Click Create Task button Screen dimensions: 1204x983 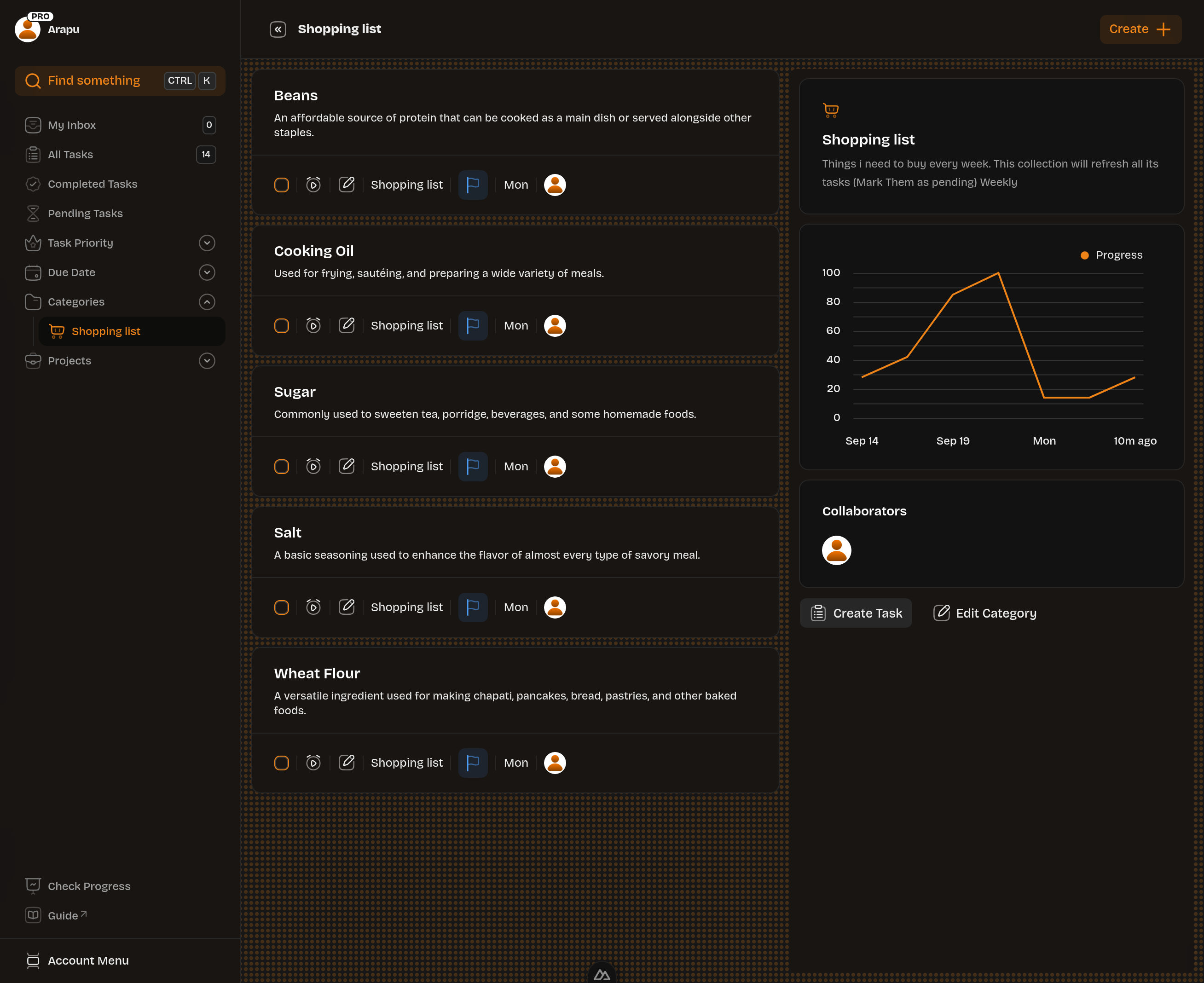click(856, 613)
